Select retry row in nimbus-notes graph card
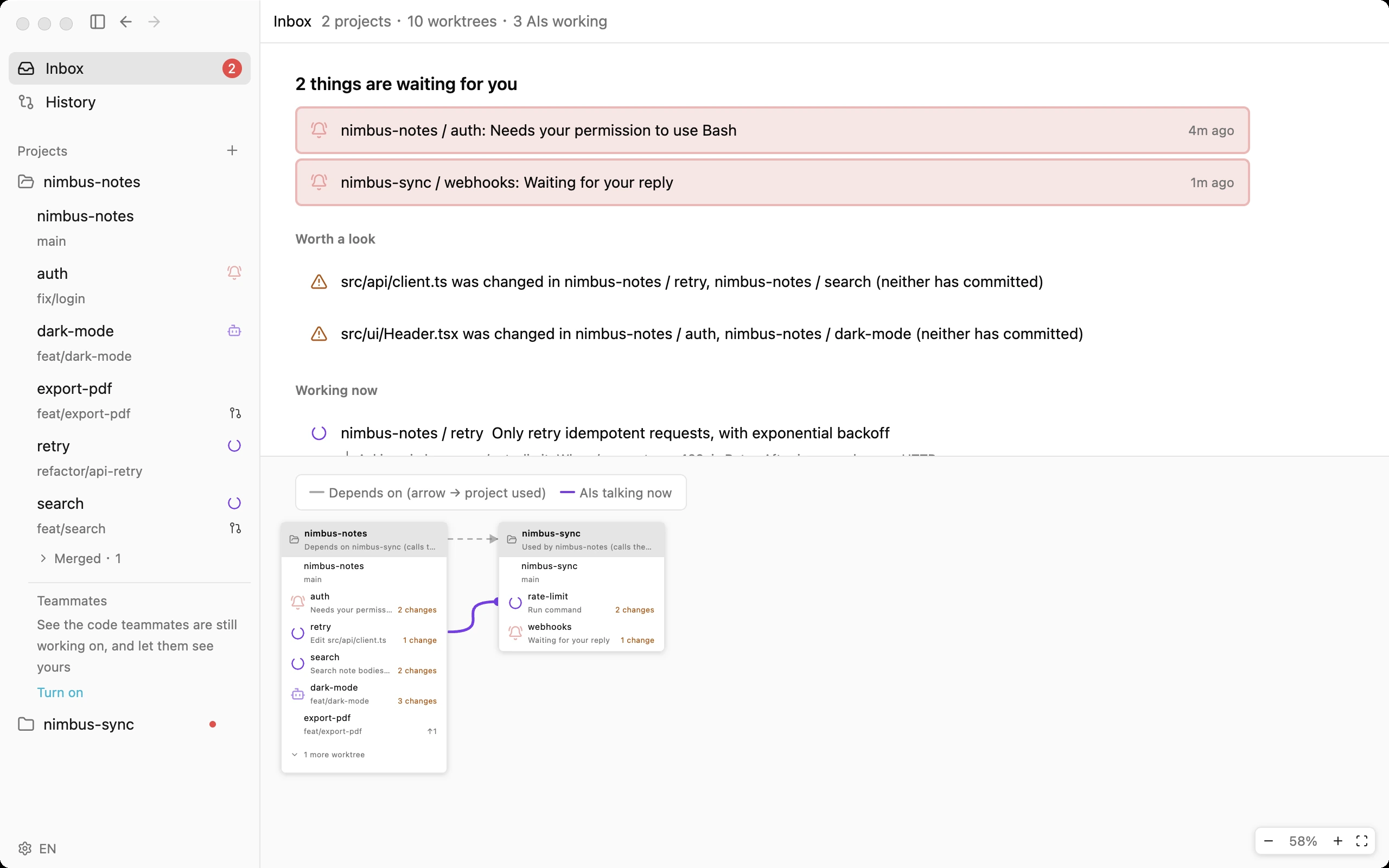 [364, 633]
